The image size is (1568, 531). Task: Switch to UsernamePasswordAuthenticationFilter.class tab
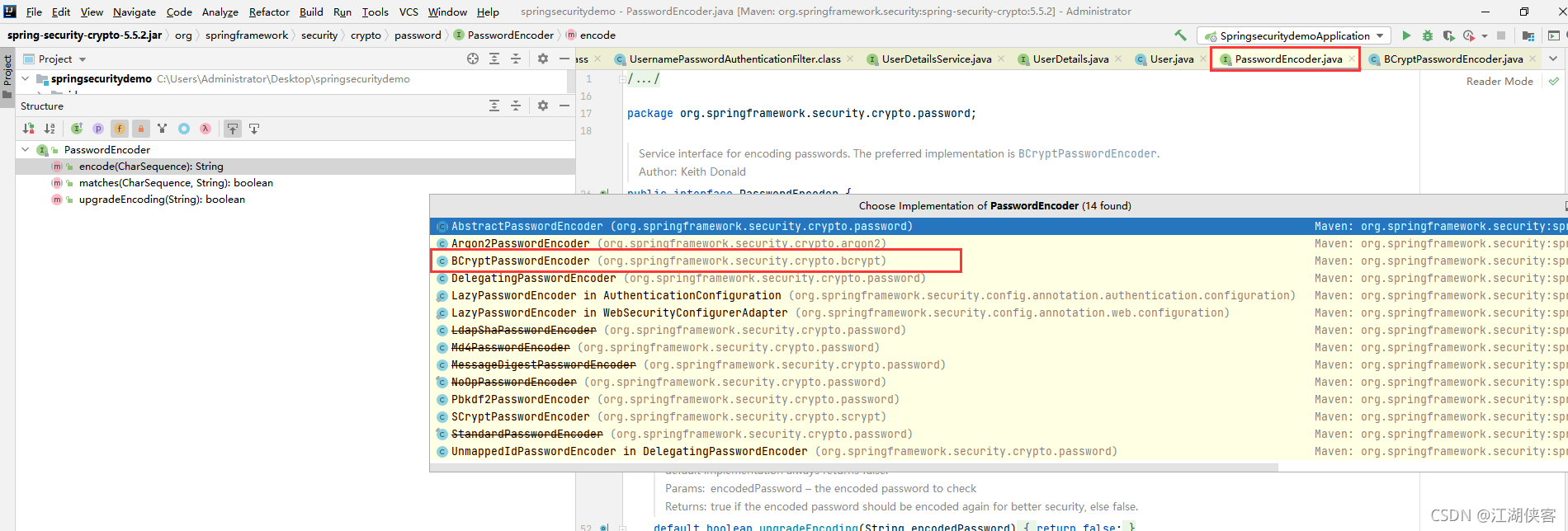point(734,59)
